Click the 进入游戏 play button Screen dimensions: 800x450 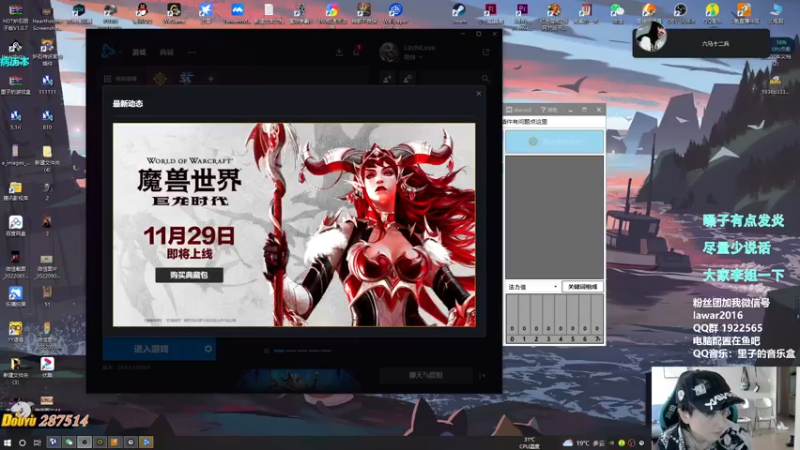point(151,349)
